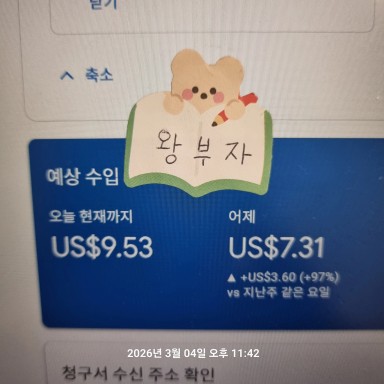Click the bear's left paw on book
This screenshot has height=384, width=384.
(173, 104)
